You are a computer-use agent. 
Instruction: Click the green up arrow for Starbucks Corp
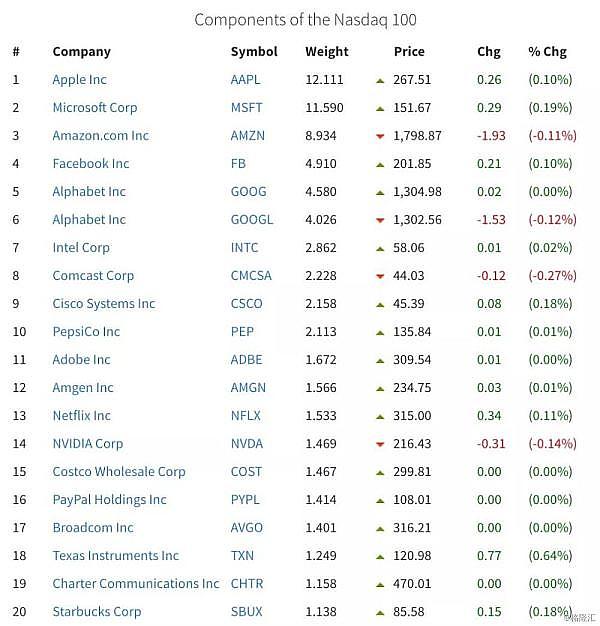click(380, 612)
